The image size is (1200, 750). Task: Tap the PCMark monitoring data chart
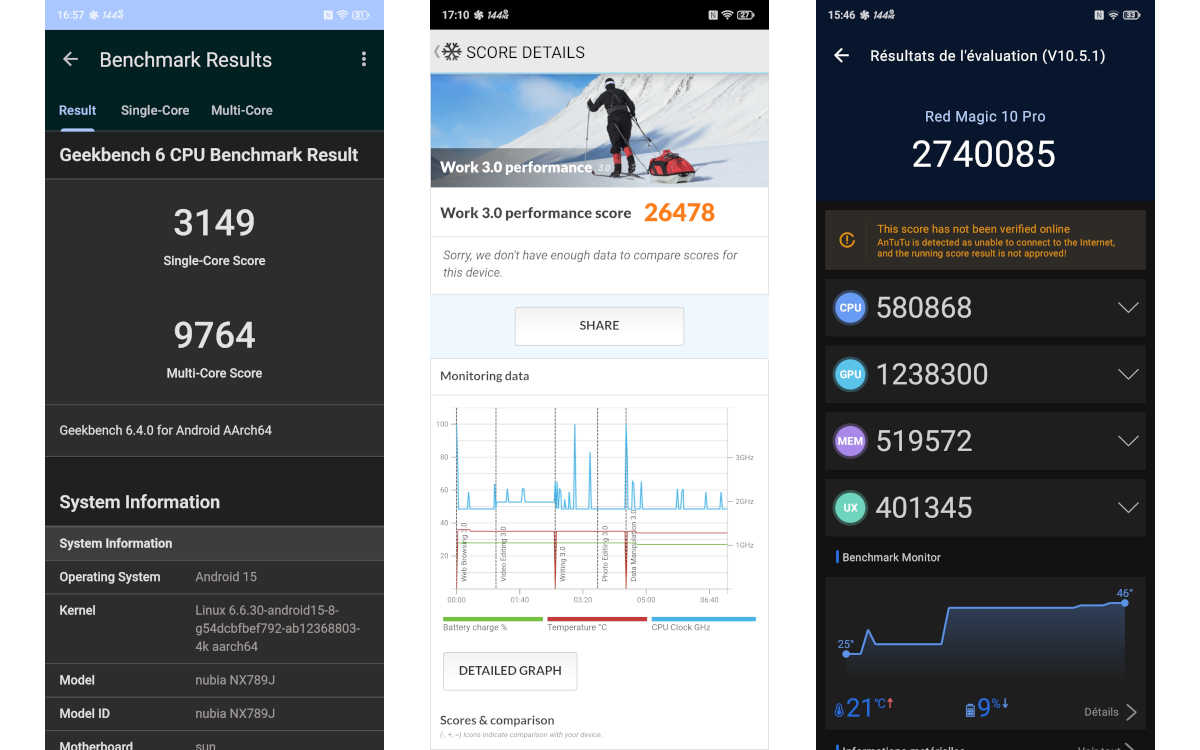pos(594,505)
